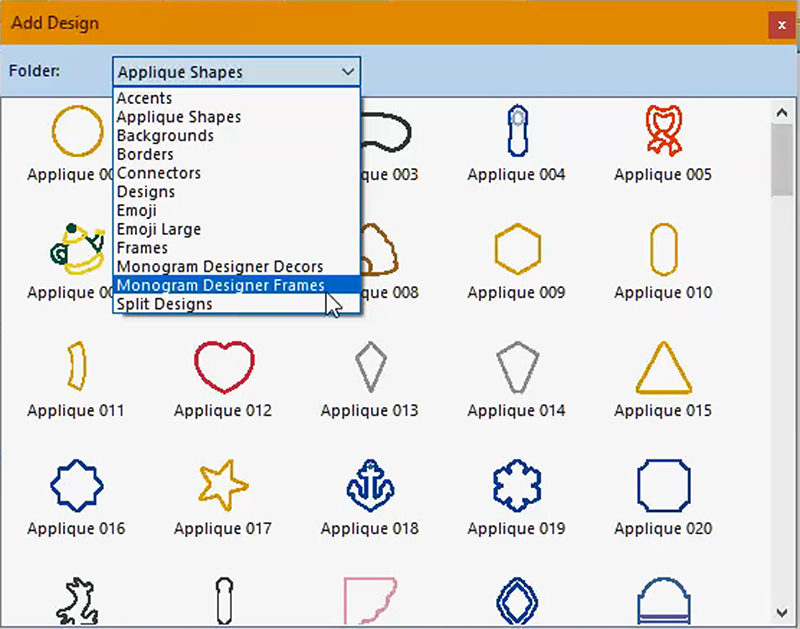The image size is (800, 629).
Task: Choose Monogram Designer Frames from the list
Action: pos(221,285)
